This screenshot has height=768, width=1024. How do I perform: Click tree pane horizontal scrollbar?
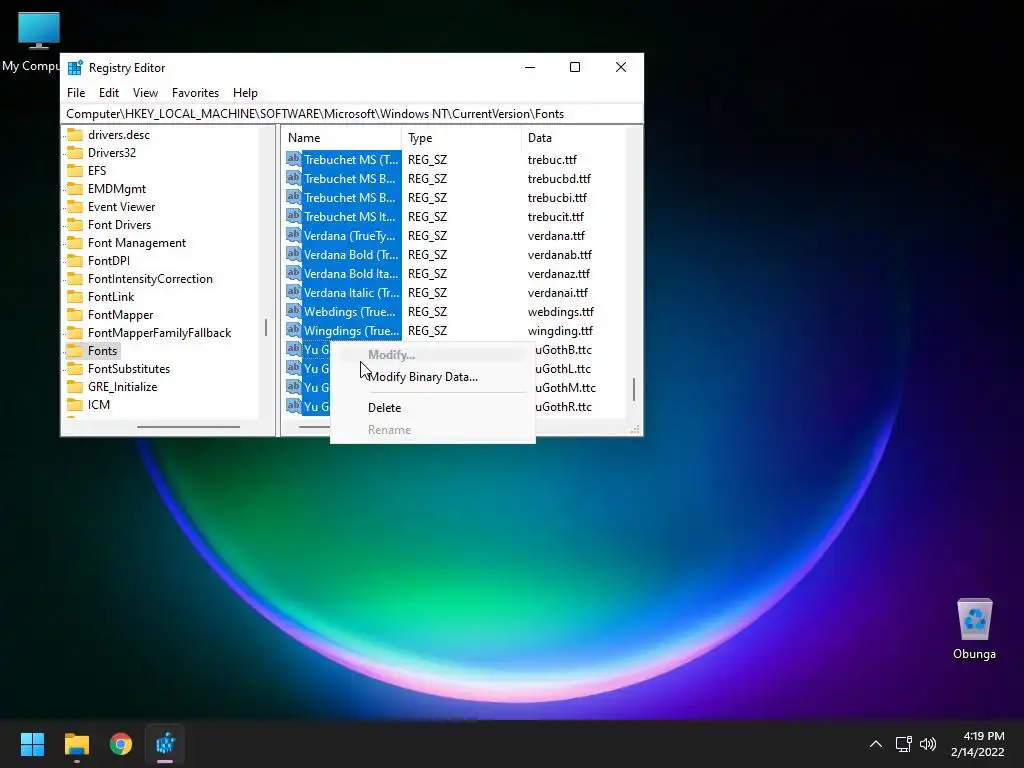click(x=188, y=427)
